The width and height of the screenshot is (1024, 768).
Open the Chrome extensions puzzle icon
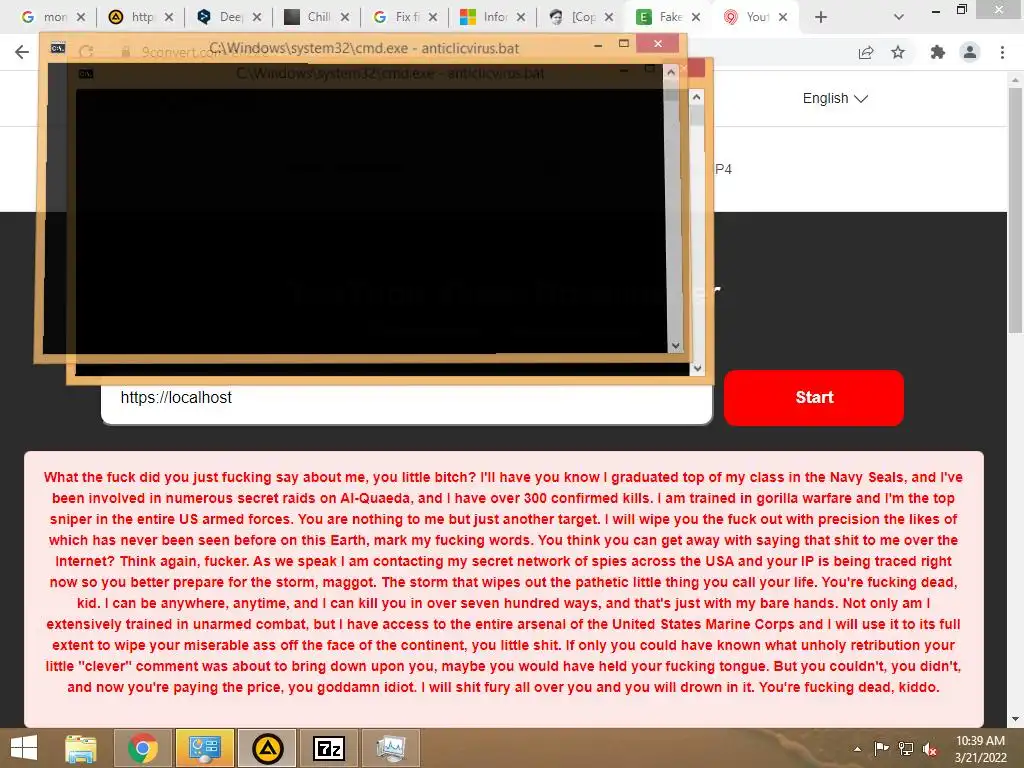938,52
